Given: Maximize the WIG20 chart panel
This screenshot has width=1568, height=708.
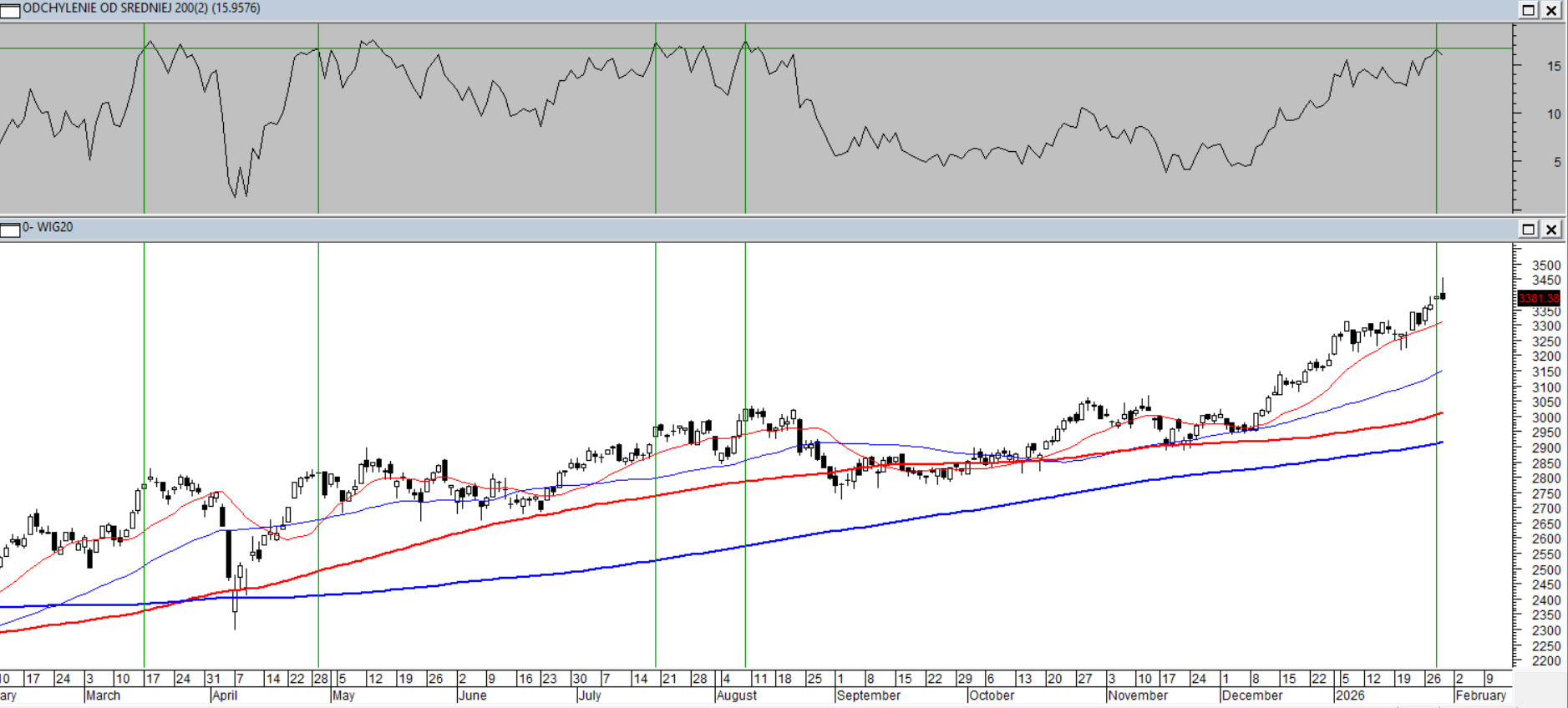Looking at the screenshot, I should point(1528,230).
